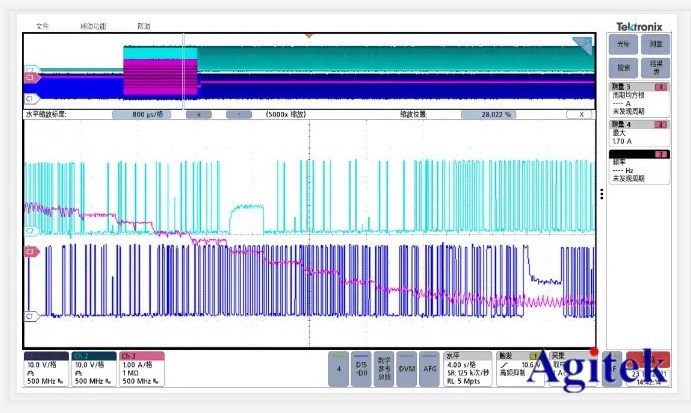691x413 pixels.
Task: Click the zoom-out minus button
Action: (238, 114)
